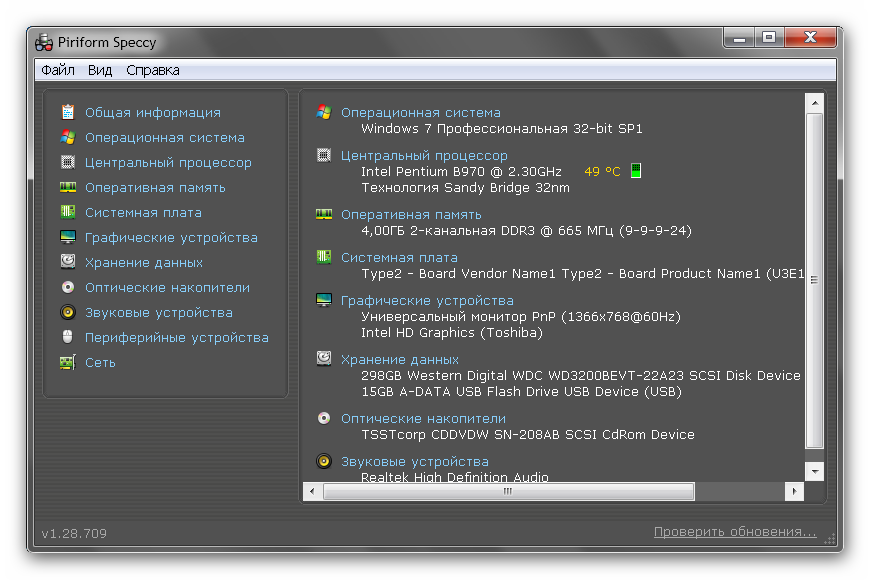Click the vertical scrollbar thumb

[814, 280]
